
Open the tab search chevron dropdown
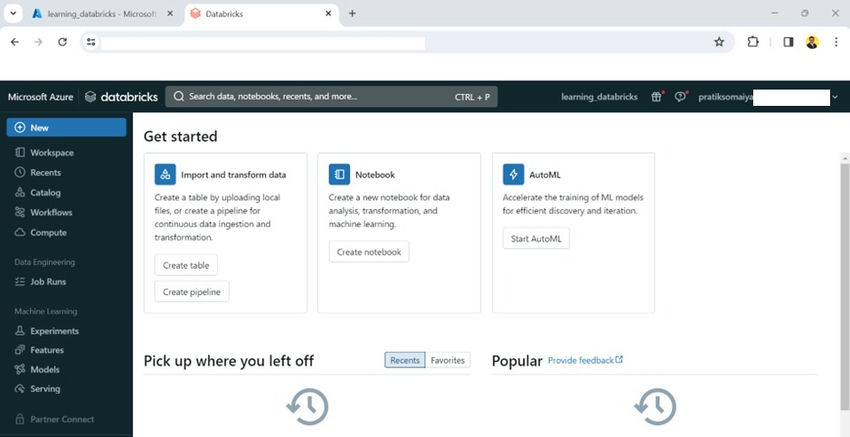14,13
